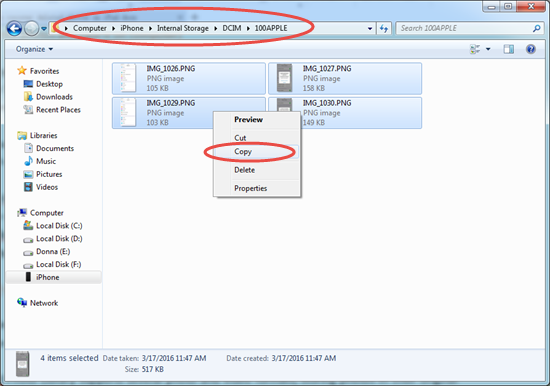Click the Refresh icon beside address bar

point(384,28)
